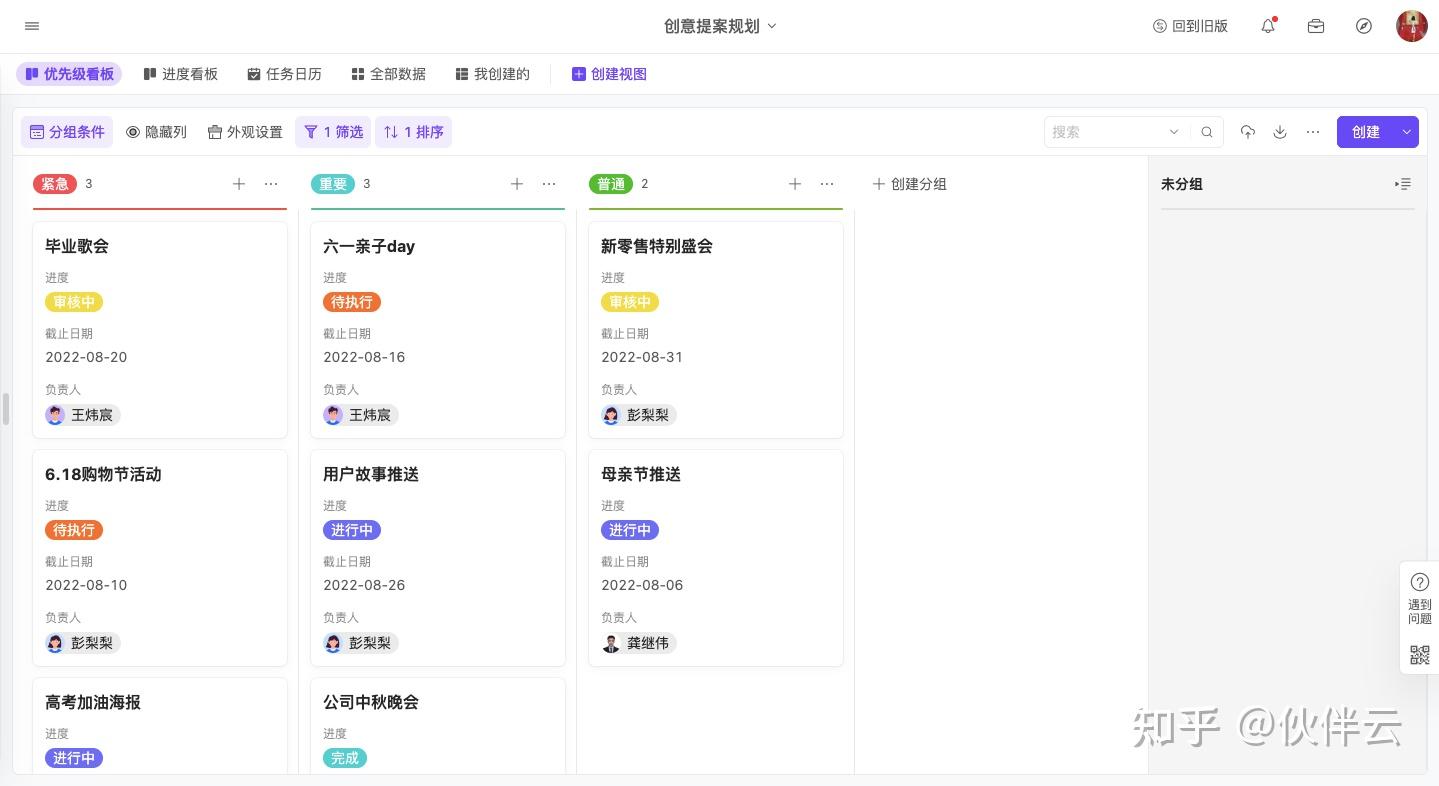This screenshot has width=1439, height=786.
Task: Click the QR code icon
Action: click(1419, 655)
